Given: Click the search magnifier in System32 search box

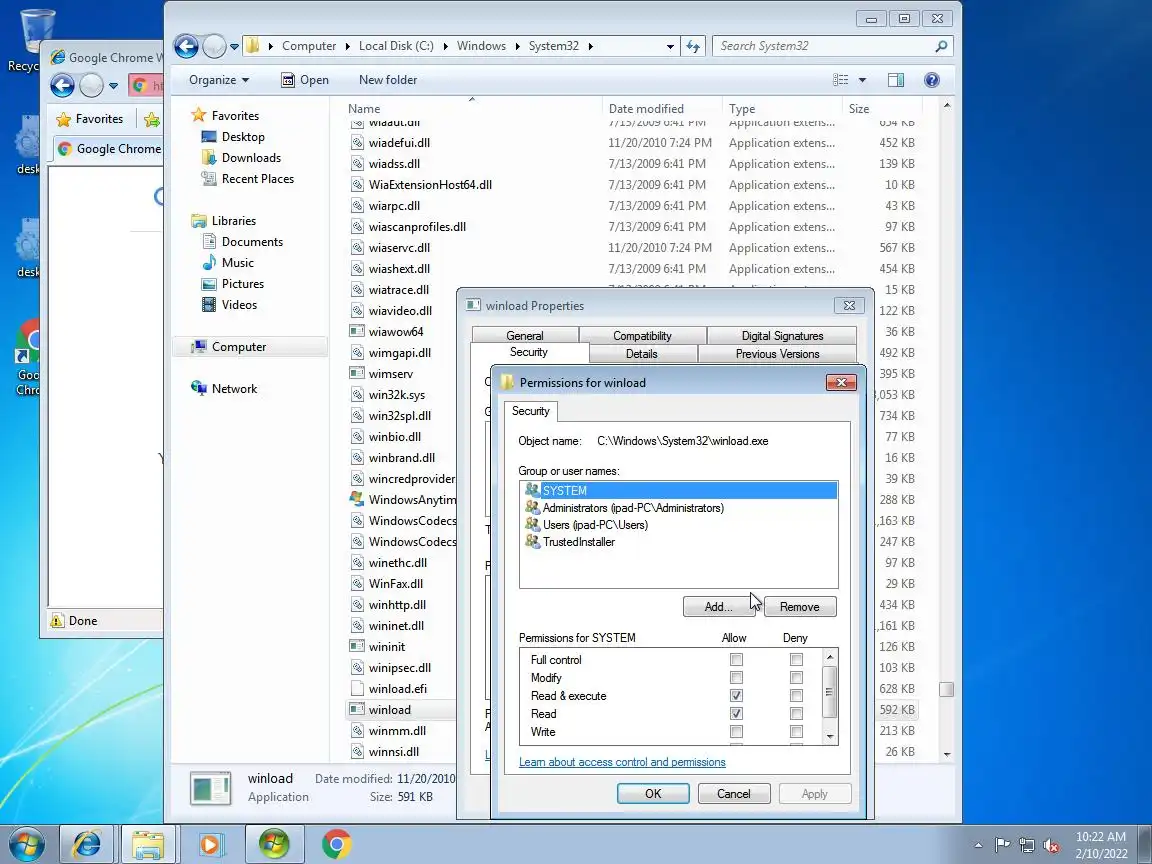Looking at the screenshot, I should (x=940, y=46).
